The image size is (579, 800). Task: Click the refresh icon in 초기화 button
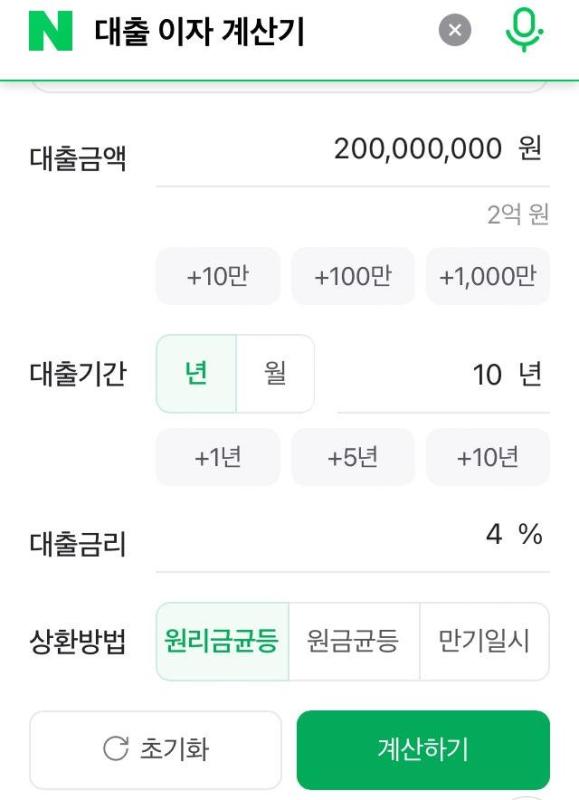pos(116,748)
